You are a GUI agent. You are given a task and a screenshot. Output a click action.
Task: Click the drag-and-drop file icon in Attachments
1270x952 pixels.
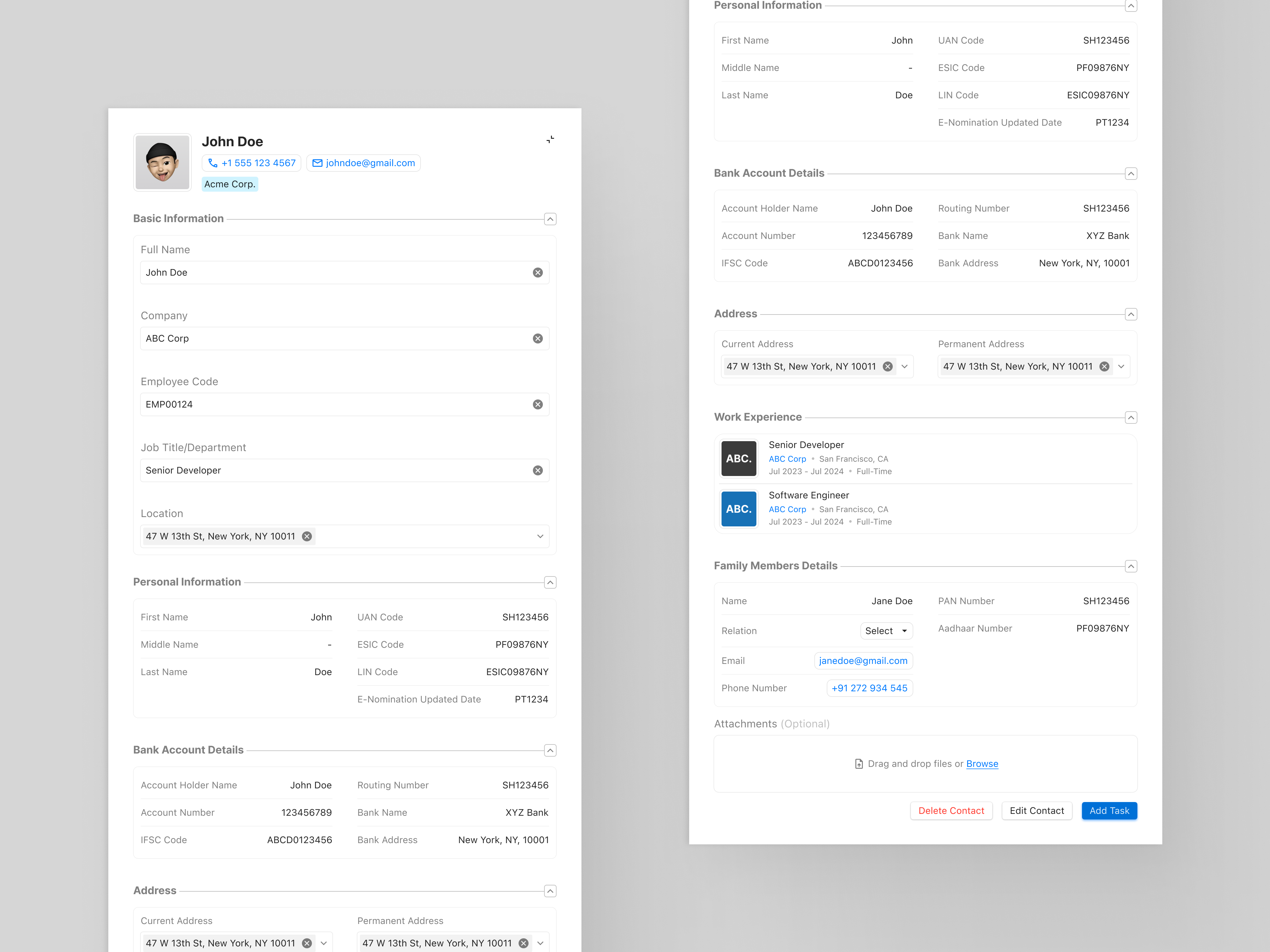[x=858, y=764]
